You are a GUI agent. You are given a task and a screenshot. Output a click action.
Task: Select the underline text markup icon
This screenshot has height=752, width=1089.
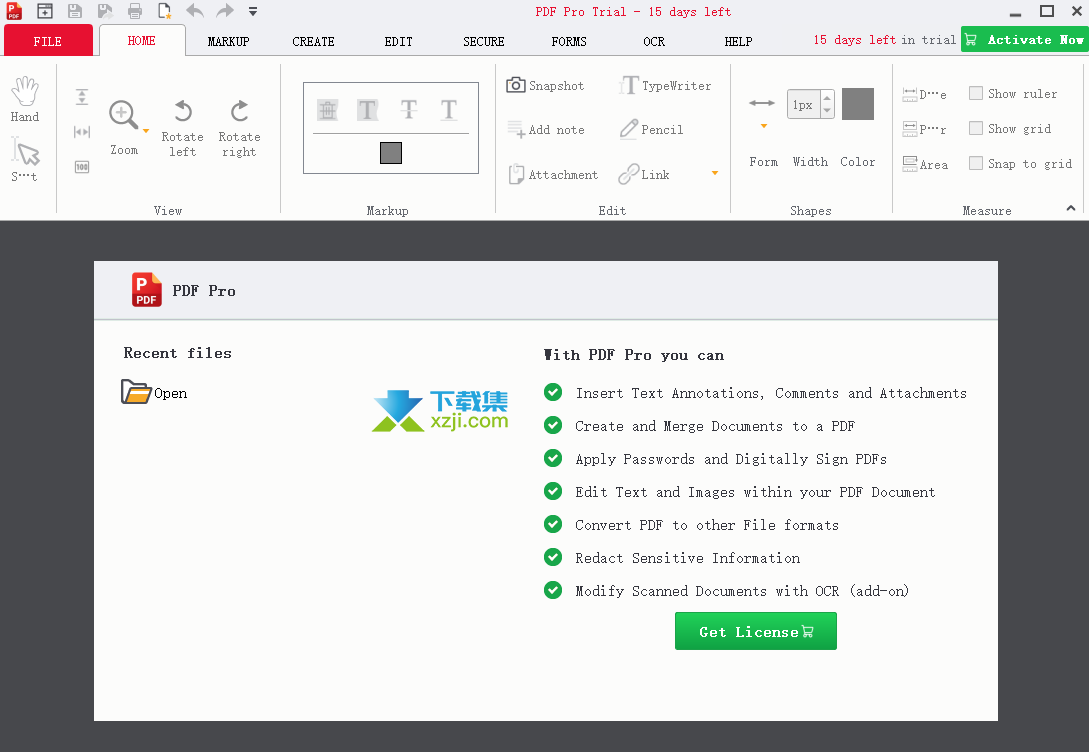(x=449, y=110)
